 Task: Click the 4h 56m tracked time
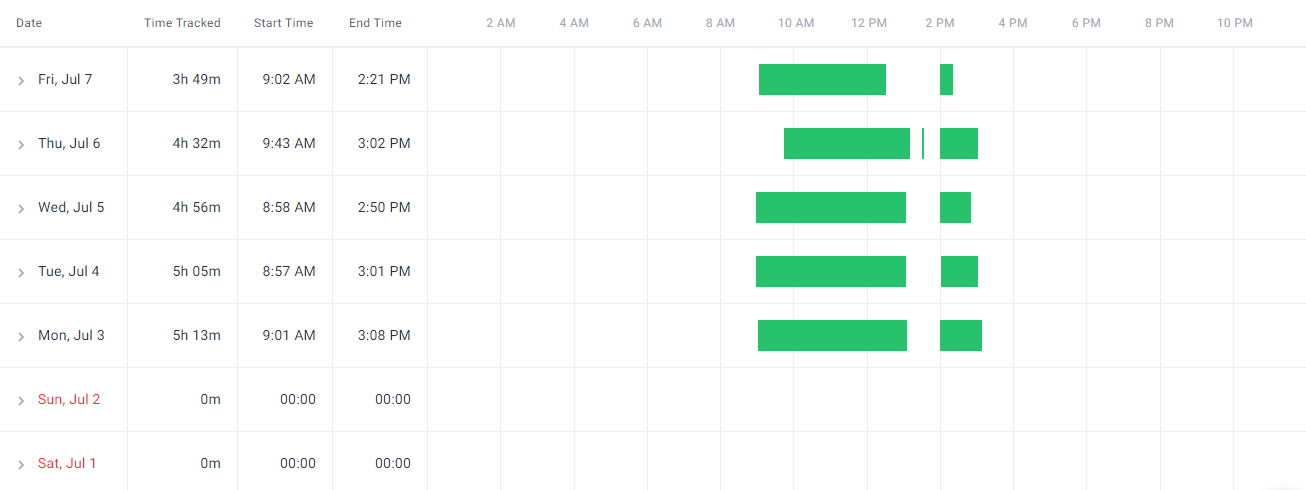click(x=196, y=207)
